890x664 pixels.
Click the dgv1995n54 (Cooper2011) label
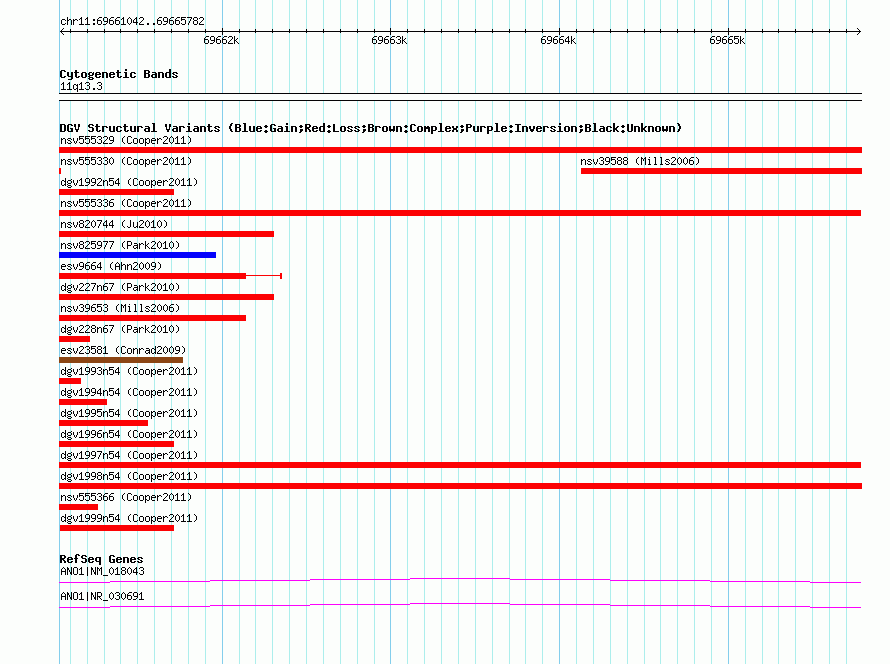129,413
